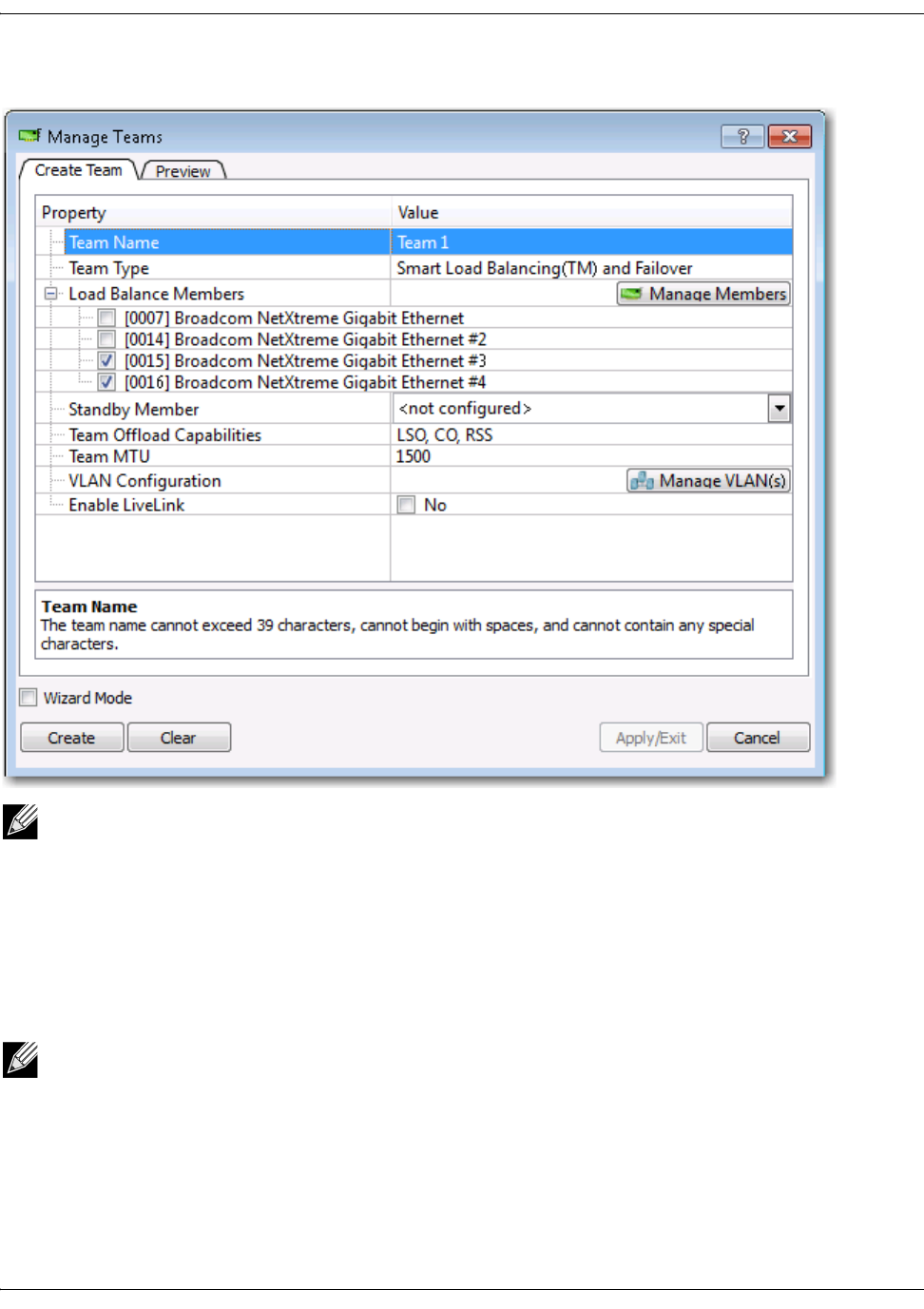This screenshot has height=1309, width=924.
Task: Open the Standby Member dropdown arrow
Action: pyautogui.click(x=780, y=409)
